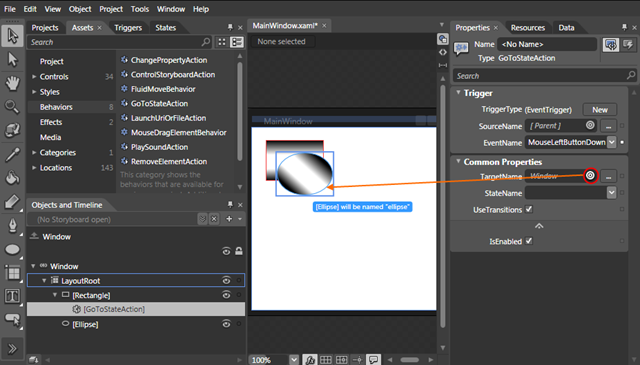Click TargetName ellipsis browse button
640x365 pixels.
tap(608, 176)
